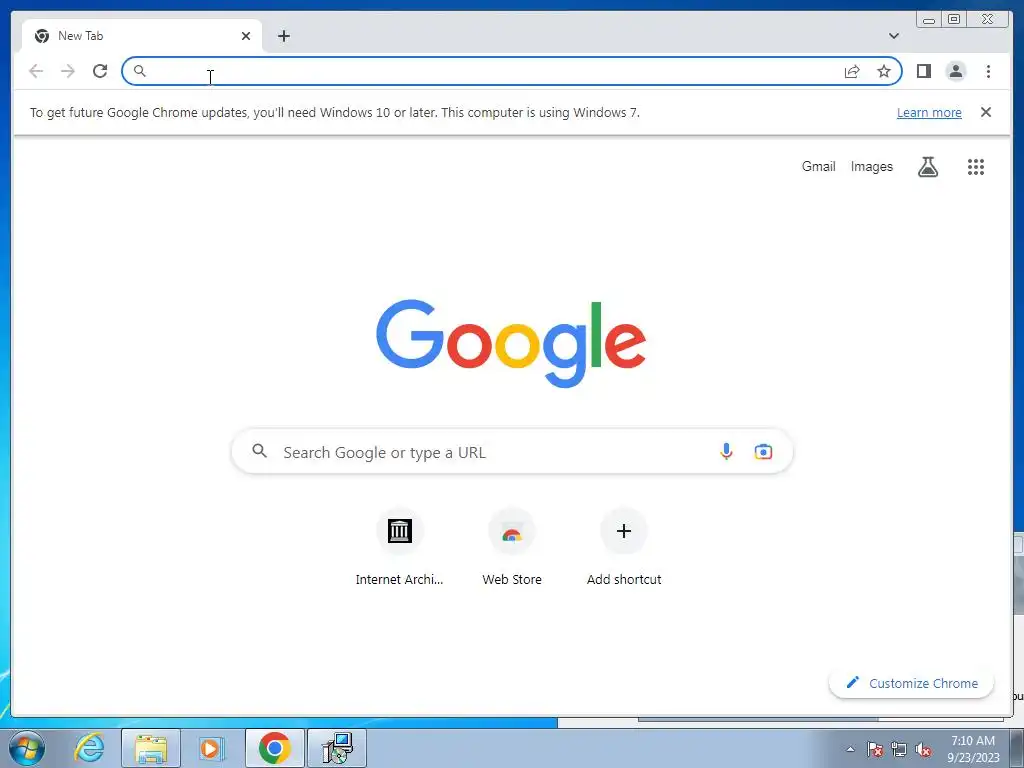Click the Search Google or type a URL box
Screen dimensions: 1024x768
tap(512, 451)
